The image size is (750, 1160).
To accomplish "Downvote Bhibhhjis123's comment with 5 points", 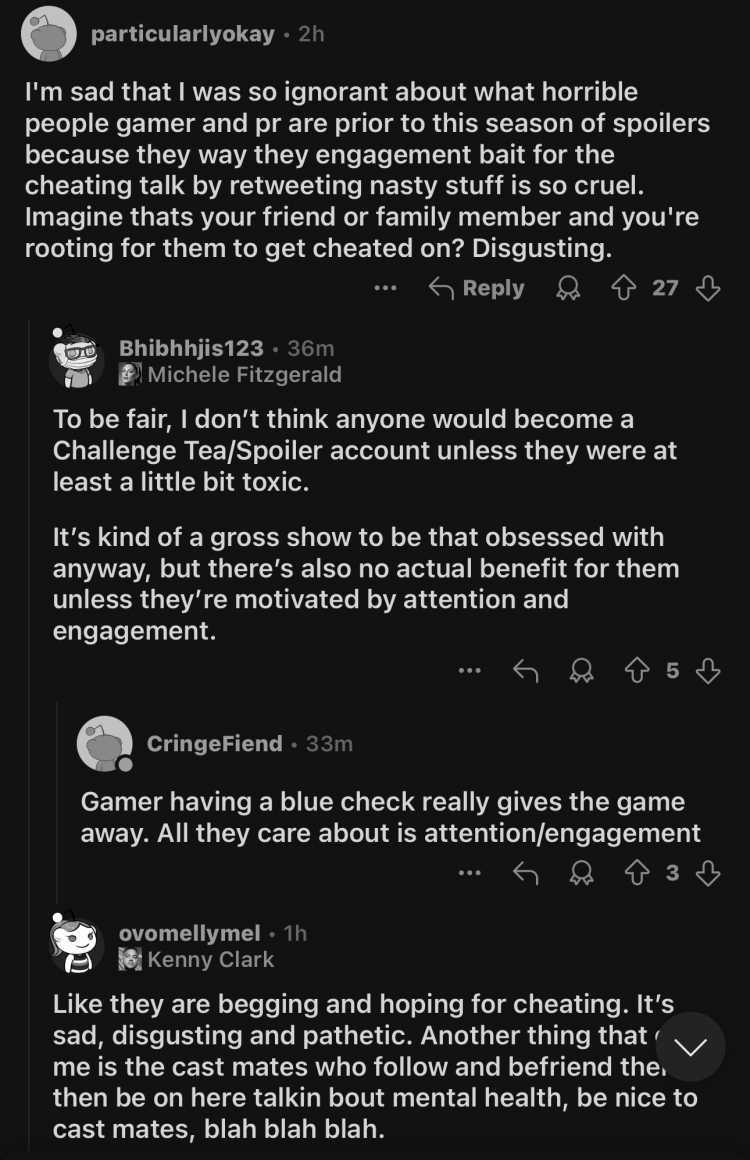I will click(x=708, y=671).
